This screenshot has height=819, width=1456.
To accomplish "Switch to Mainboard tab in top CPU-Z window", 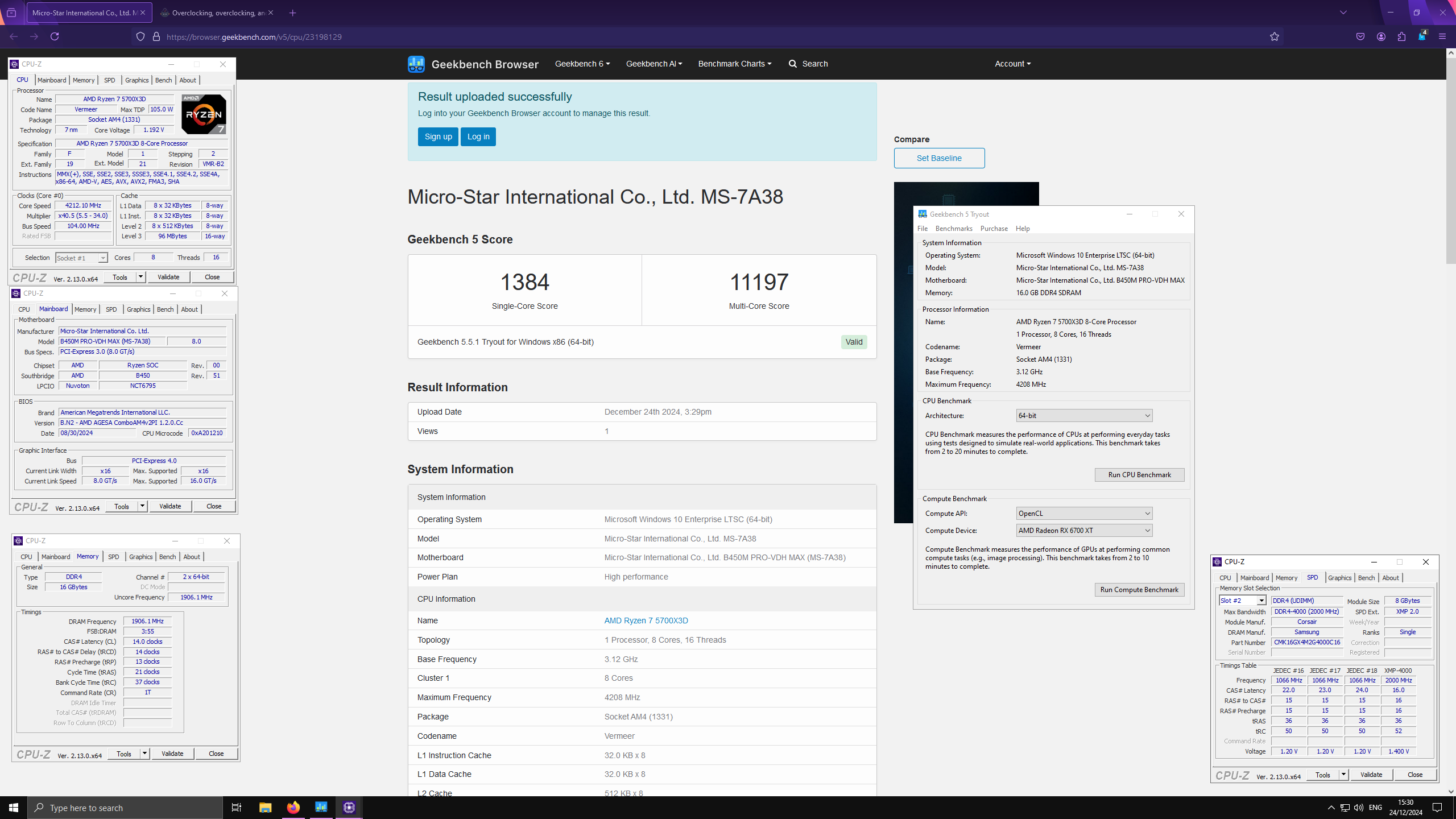I will [x=52, y=80].
